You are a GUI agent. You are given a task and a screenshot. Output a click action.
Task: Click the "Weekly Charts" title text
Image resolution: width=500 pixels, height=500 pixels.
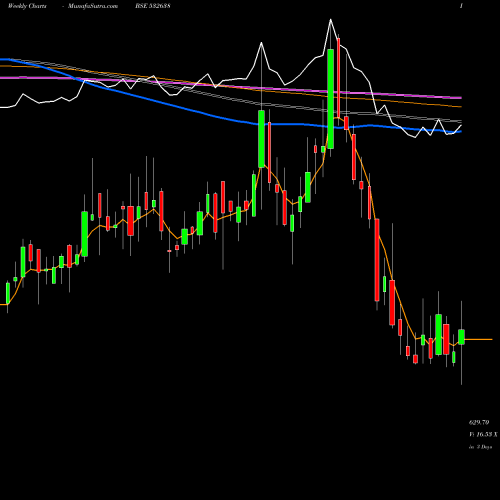coord(27,6)
